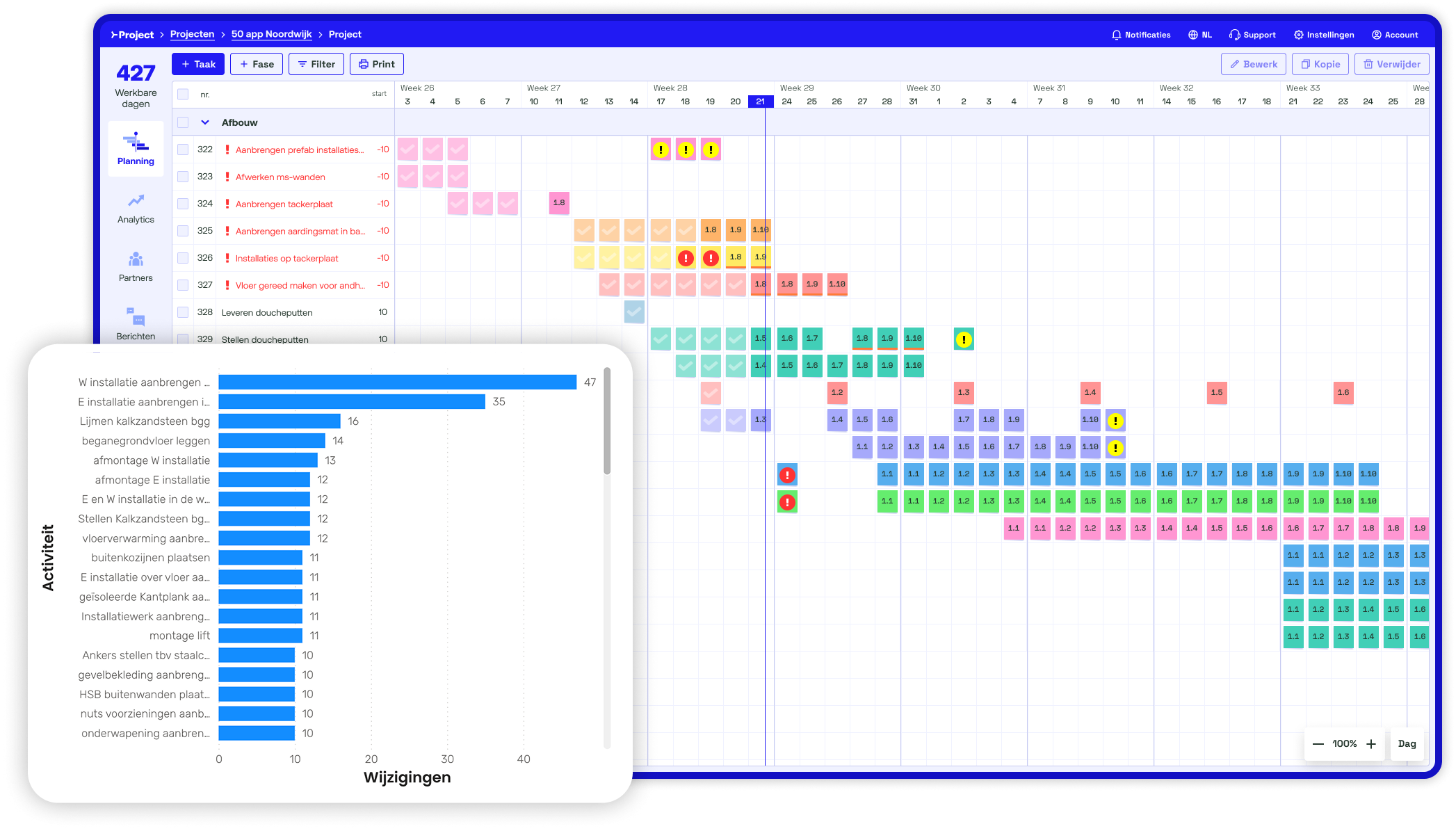Click the zoom in plus icon
The width and height of the screenshot is (1456, 831).
pos(1371,744)
